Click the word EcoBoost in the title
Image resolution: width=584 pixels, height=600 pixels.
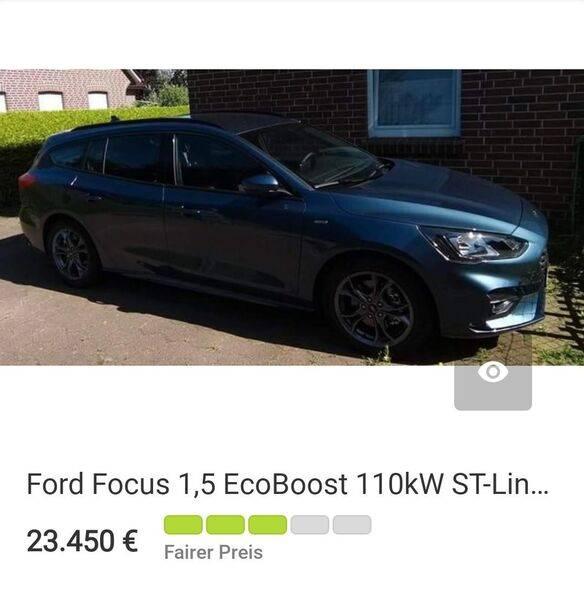click(x=285, y=484)
